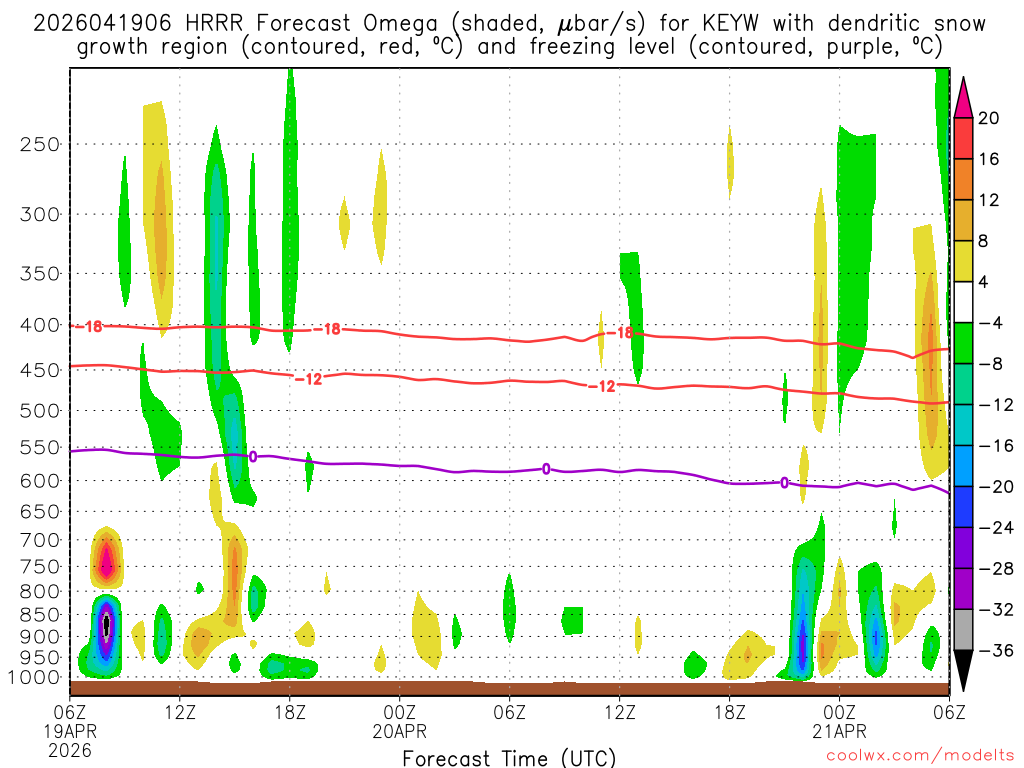Select the red color bar segment between 16 and 20
Image resolution: width=1024 pixels, height=768 pixels.
pyautogui.click(x=963, y=138)
